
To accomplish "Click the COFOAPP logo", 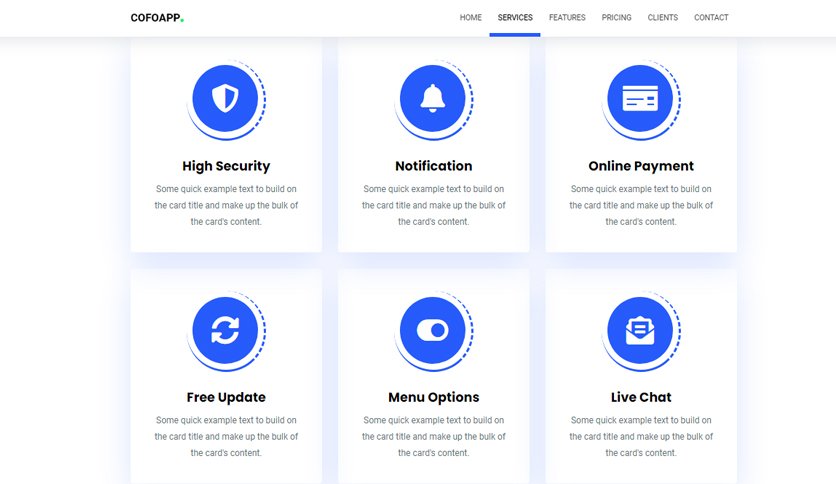I will 157,18.
